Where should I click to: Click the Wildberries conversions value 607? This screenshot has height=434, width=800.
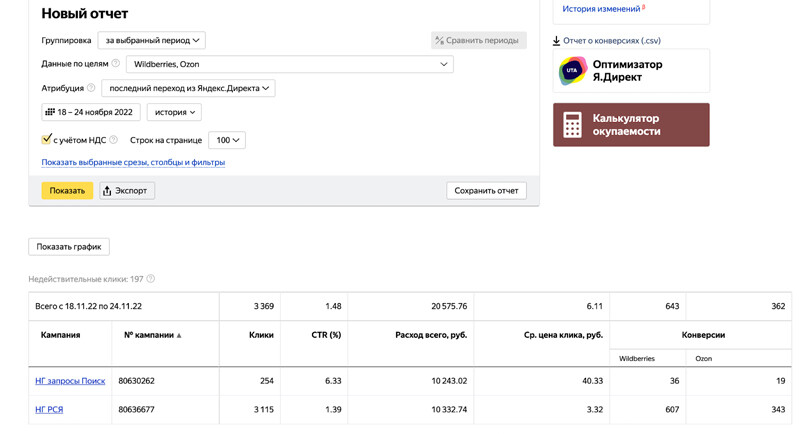pos(672,410)
